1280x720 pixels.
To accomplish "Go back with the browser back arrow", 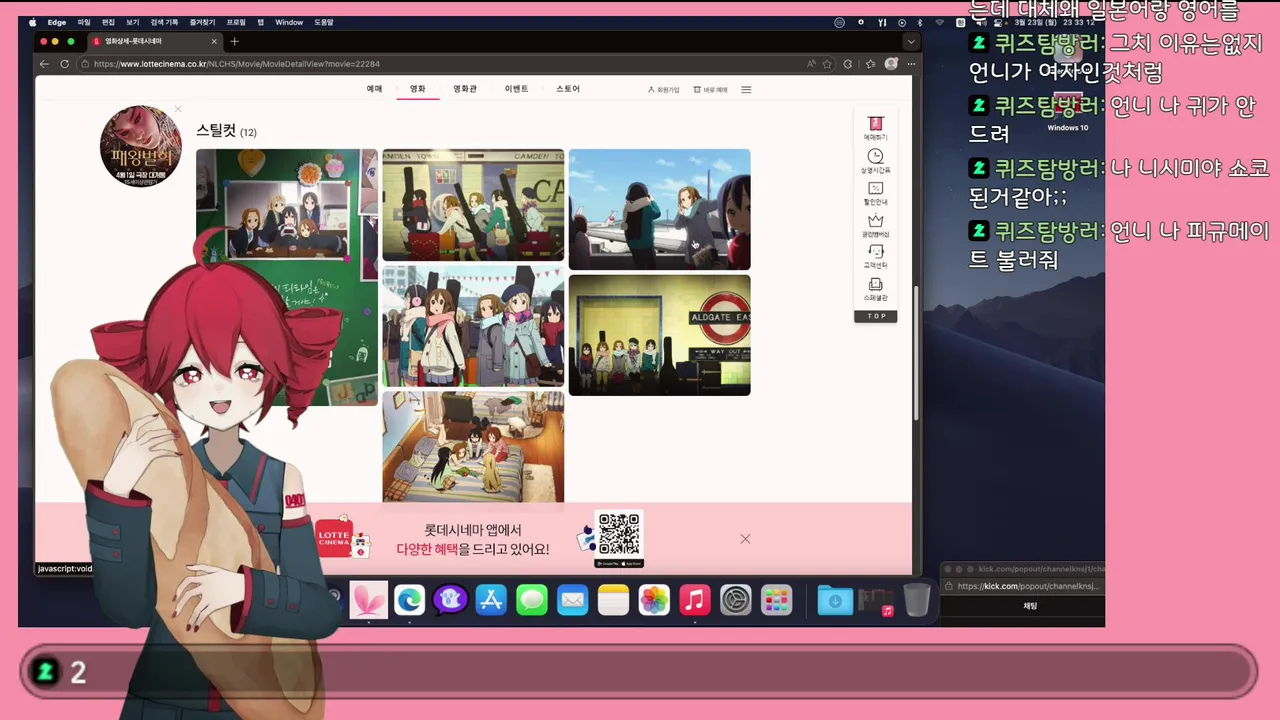I will [44, 63].
